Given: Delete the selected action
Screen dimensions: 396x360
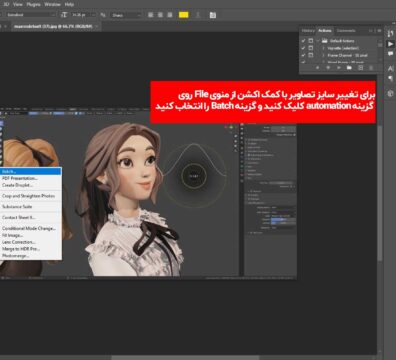Looking at the screenshot, I should (x=371, y=68).
